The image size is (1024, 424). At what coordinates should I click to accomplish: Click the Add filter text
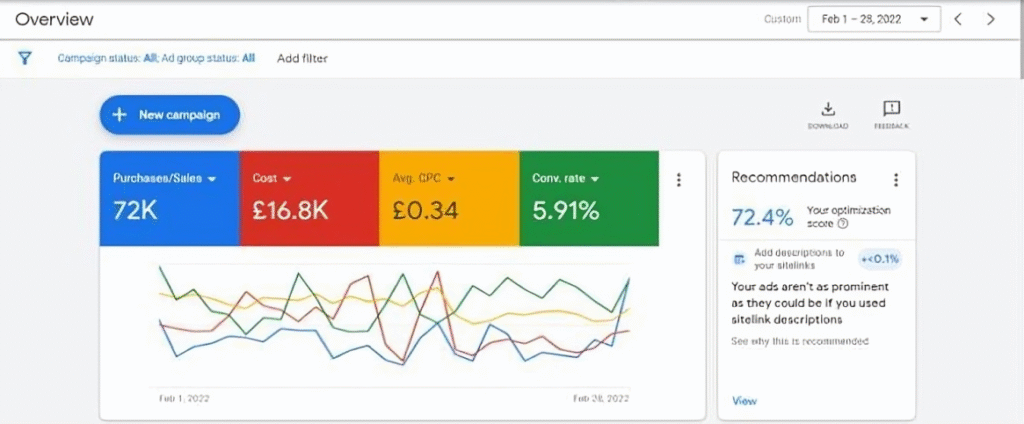pos(302,58)
